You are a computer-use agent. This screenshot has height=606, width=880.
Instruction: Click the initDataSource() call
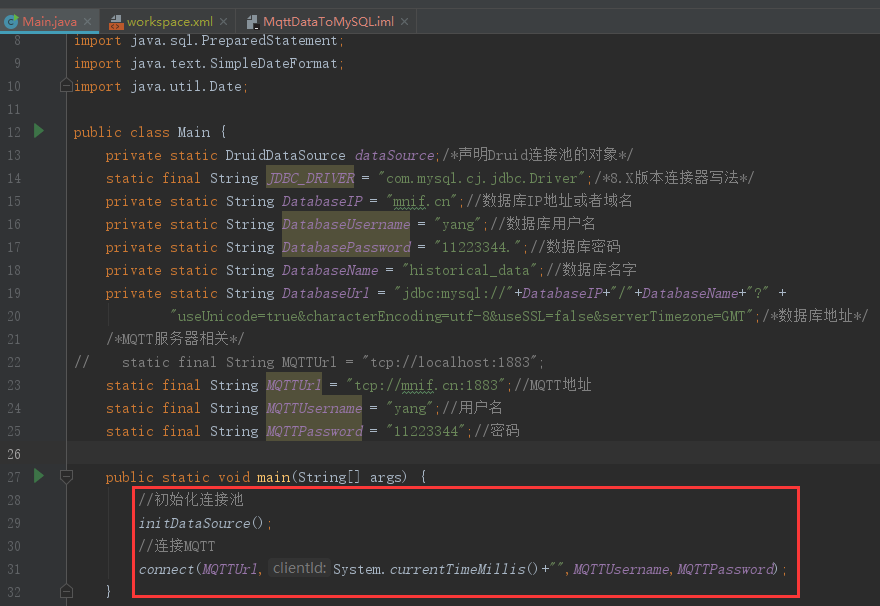[201, 523]
